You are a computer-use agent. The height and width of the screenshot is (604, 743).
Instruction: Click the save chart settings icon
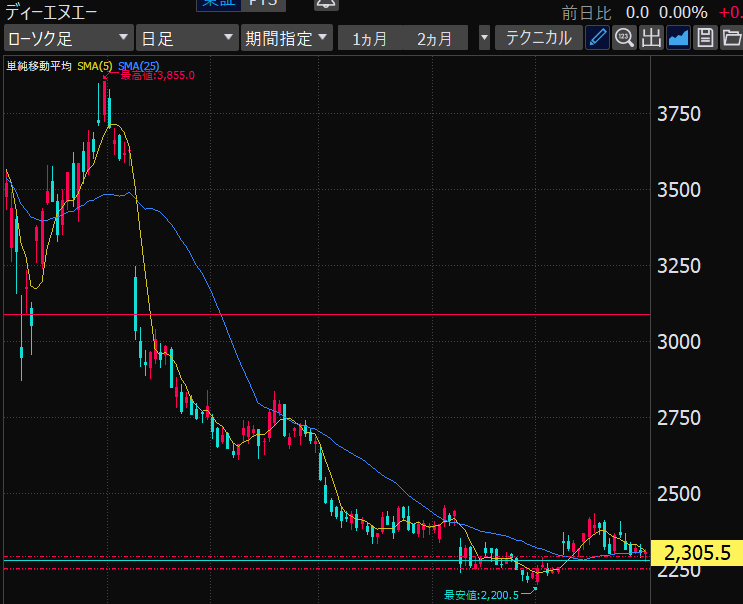705,39
